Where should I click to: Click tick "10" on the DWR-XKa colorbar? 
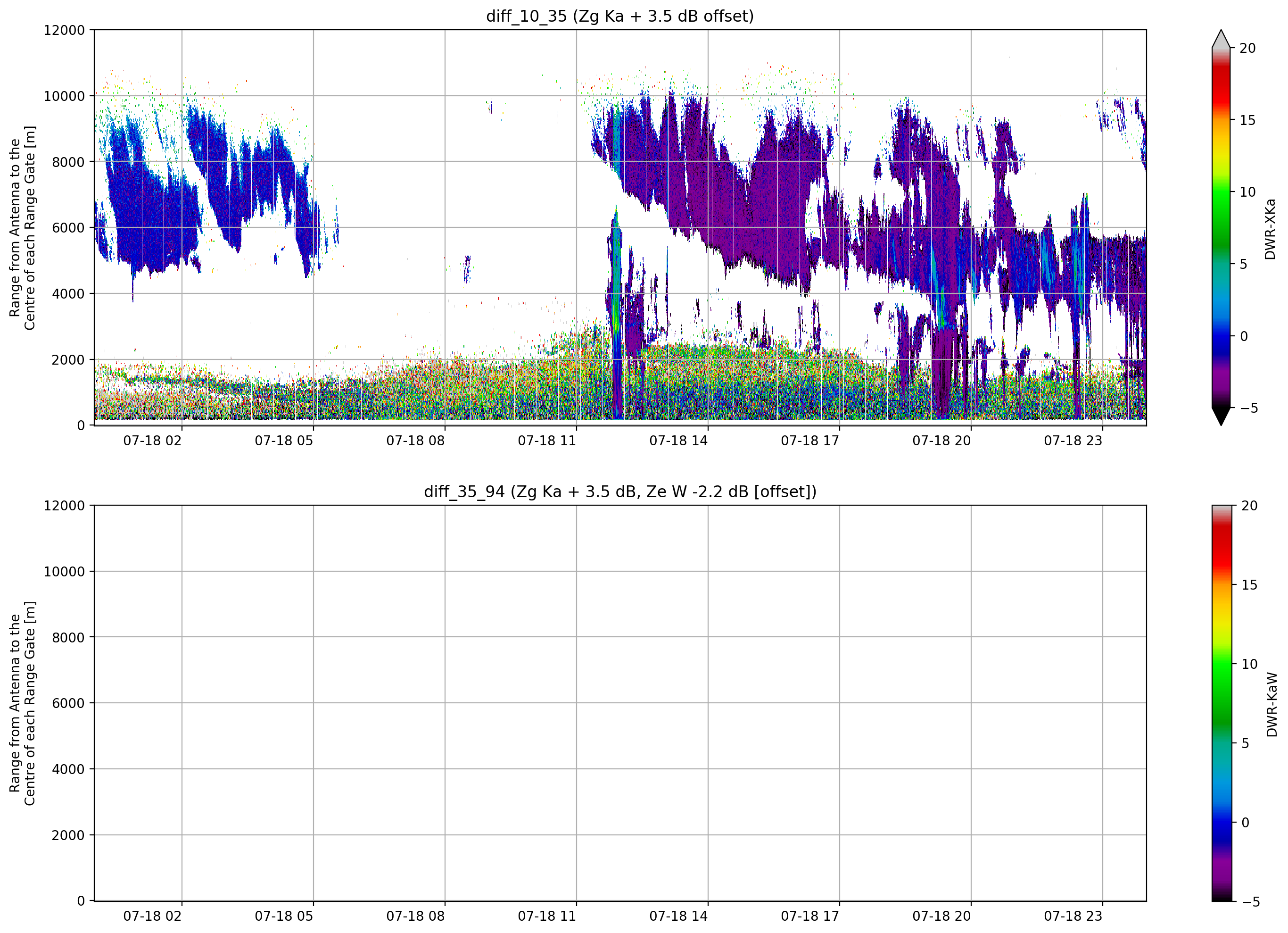pyautogui.click(x=1247, y=192)
